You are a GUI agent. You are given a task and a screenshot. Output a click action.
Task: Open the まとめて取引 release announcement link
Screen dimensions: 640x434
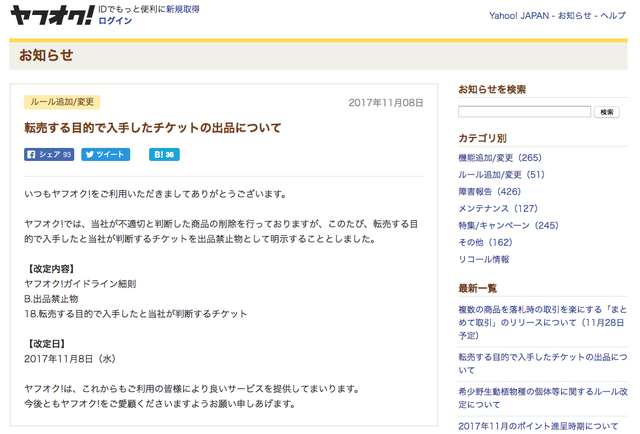coord(542,323)
